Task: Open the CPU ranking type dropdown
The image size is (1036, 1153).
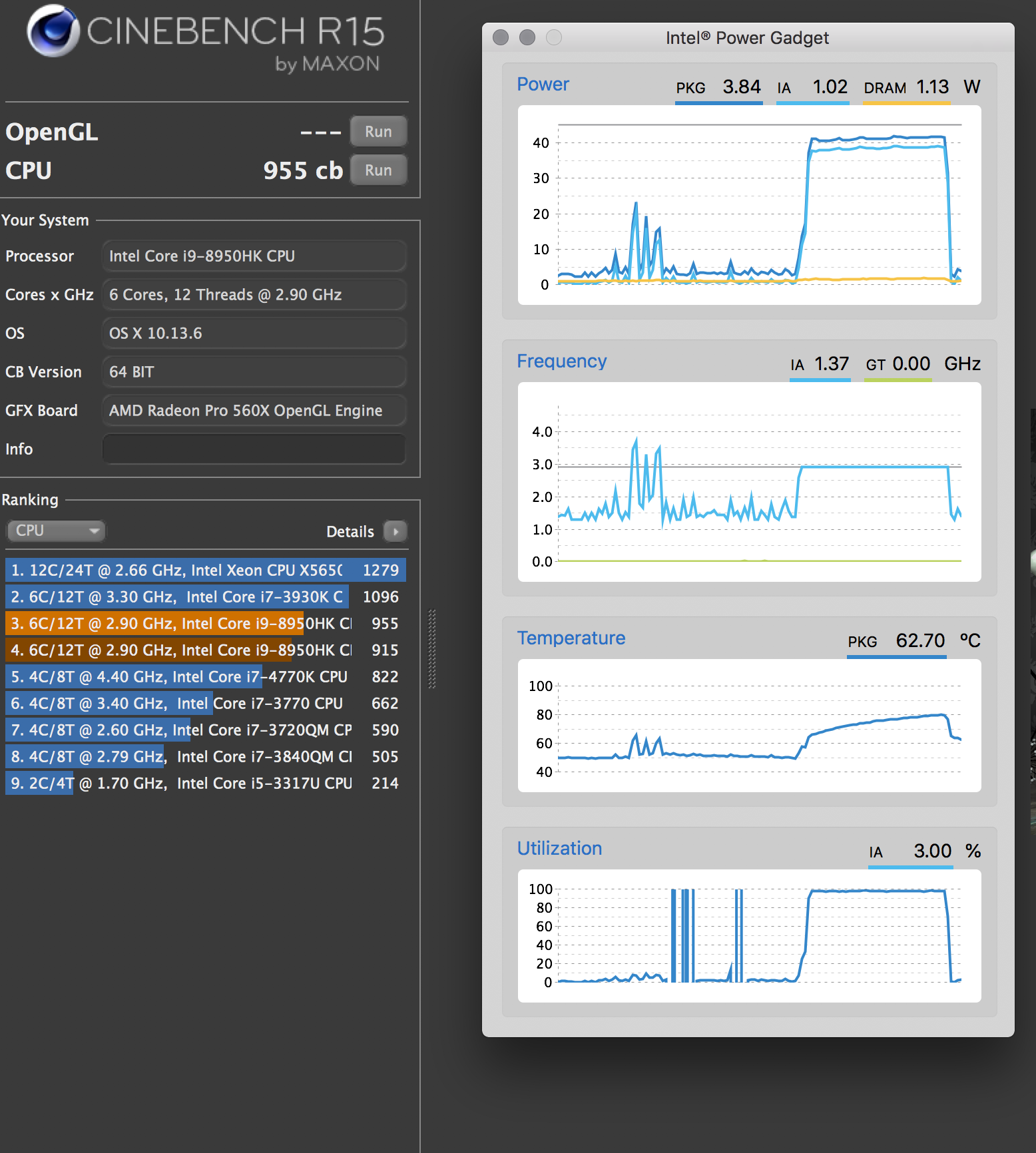Action: click(x=56, y=531)
